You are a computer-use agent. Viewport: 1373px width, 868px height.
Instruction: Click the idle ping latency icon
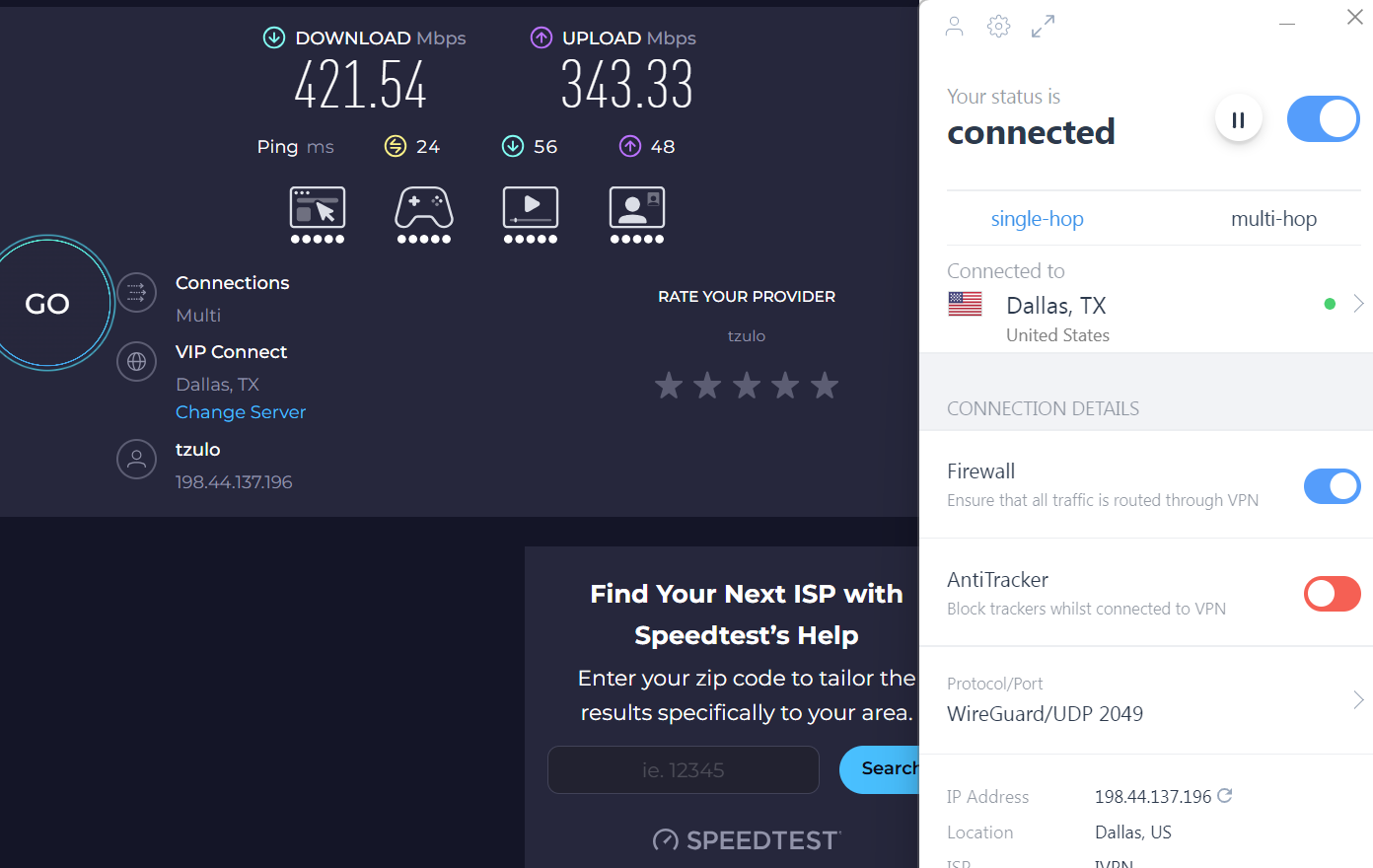[x=396, y=146]
